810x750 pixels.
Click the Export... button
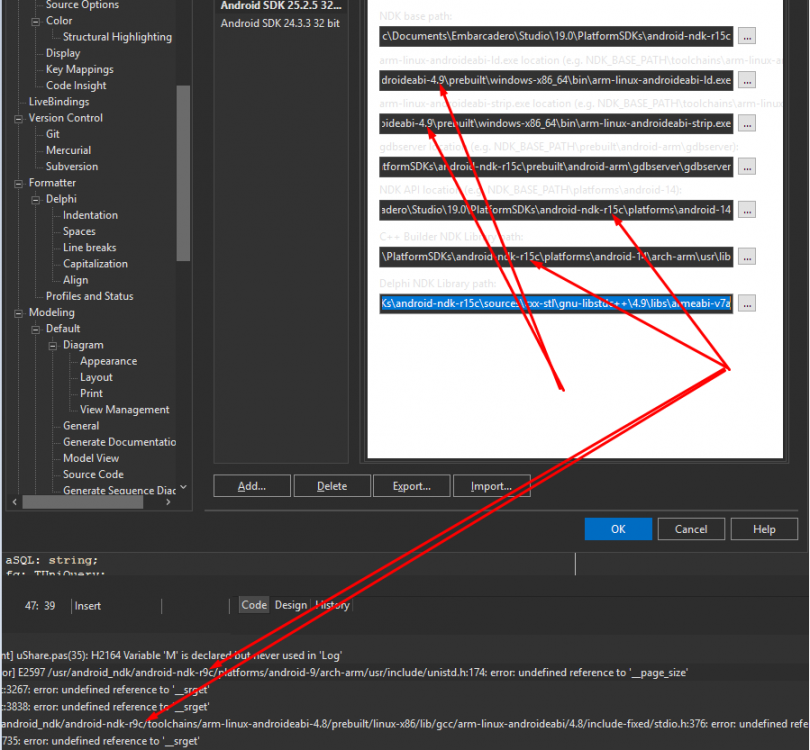412,486
